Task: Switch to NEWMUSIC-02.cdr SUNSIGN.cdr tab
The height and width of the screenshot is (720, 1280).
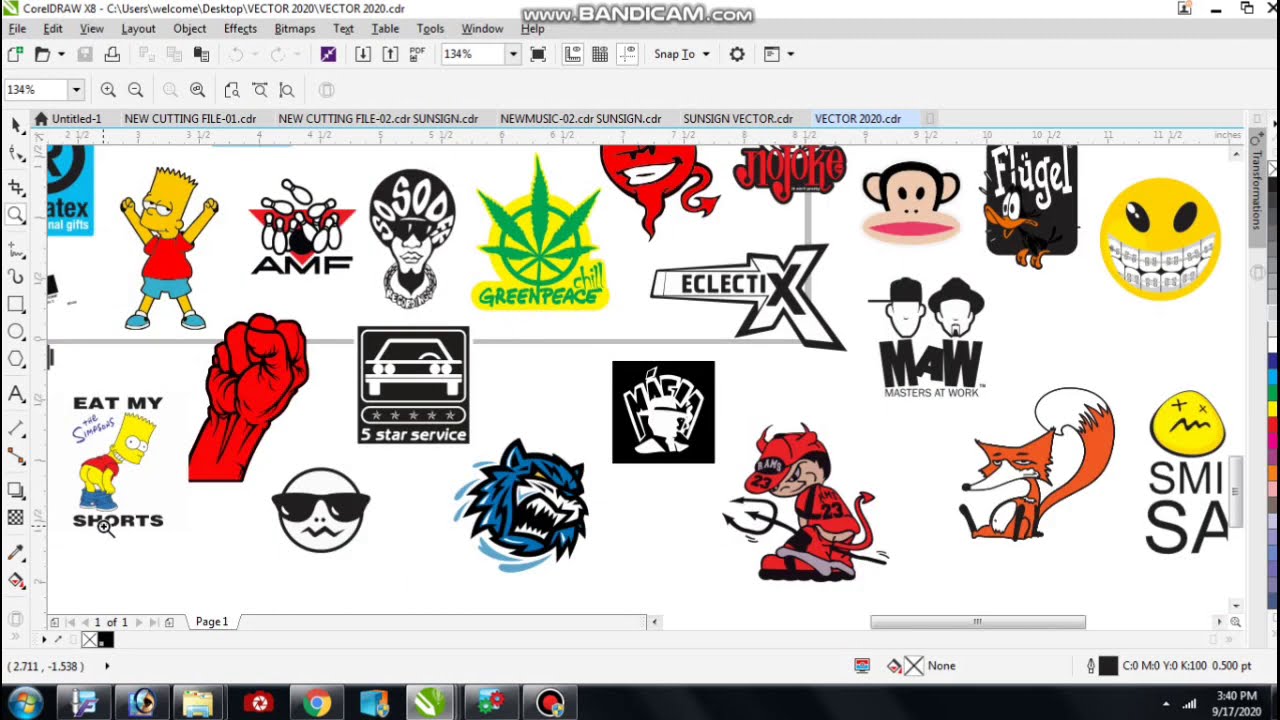Action: (581, 118)
